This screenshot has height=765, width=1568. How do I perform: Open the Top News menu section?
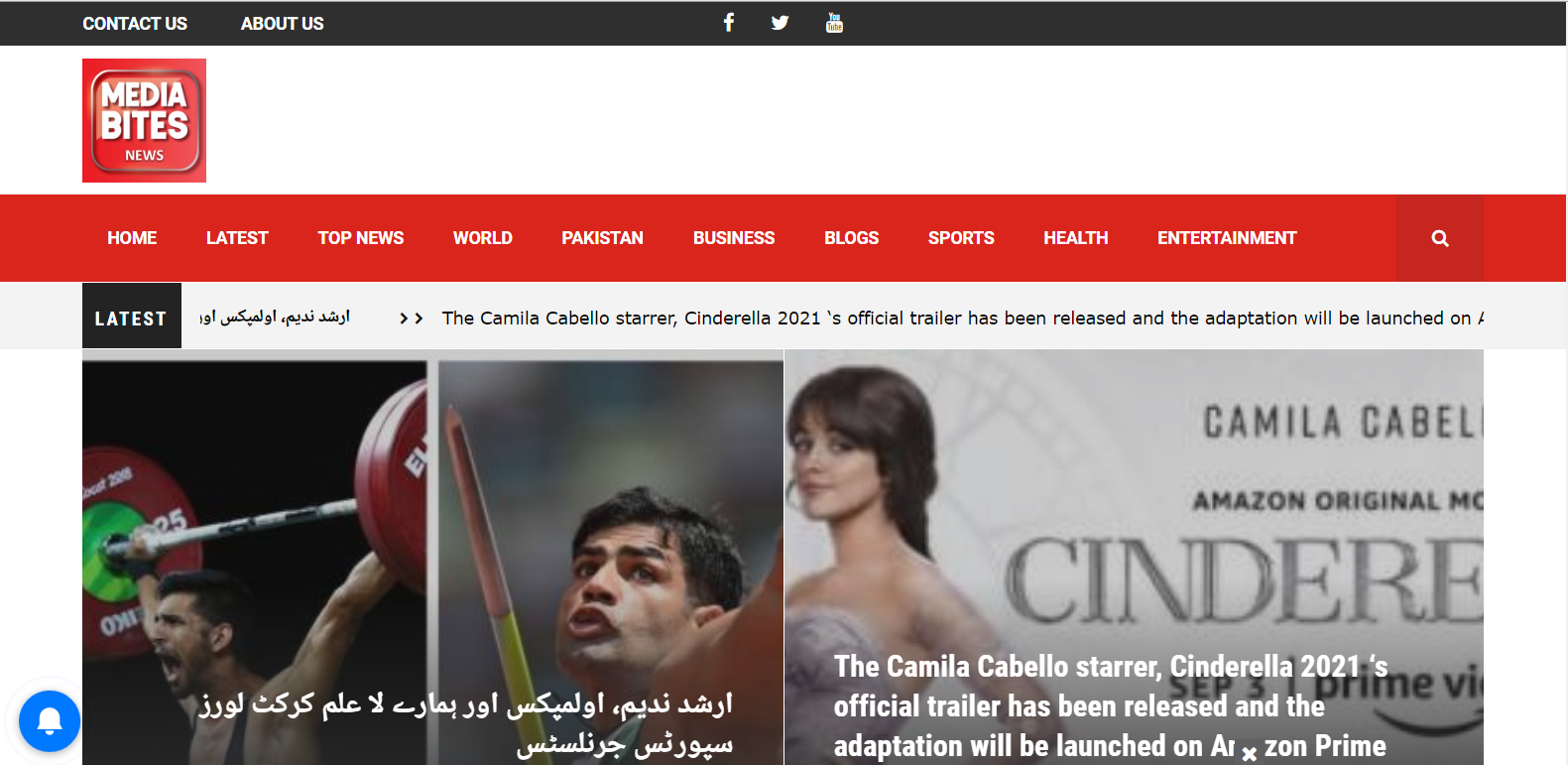click(x=361, y=238)
